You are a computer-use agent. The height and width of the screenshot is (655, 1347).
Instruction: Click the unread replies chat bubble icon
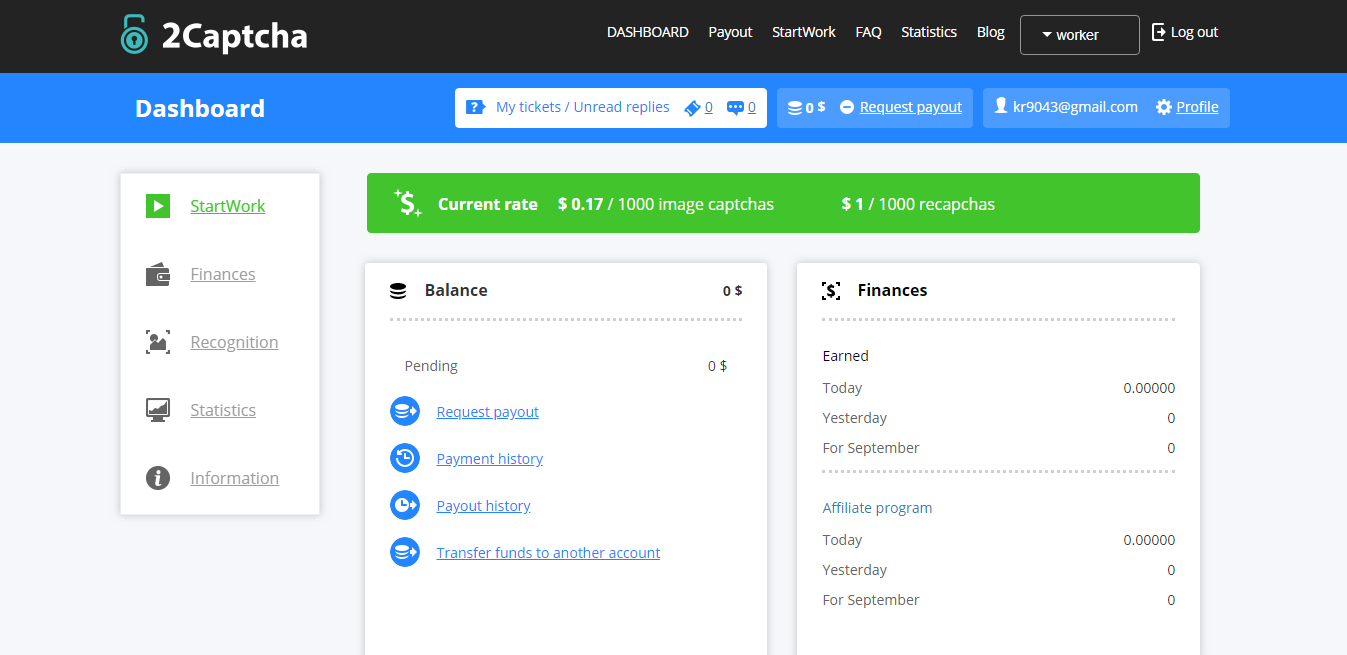pyautogui.click(x=735, y=108)
